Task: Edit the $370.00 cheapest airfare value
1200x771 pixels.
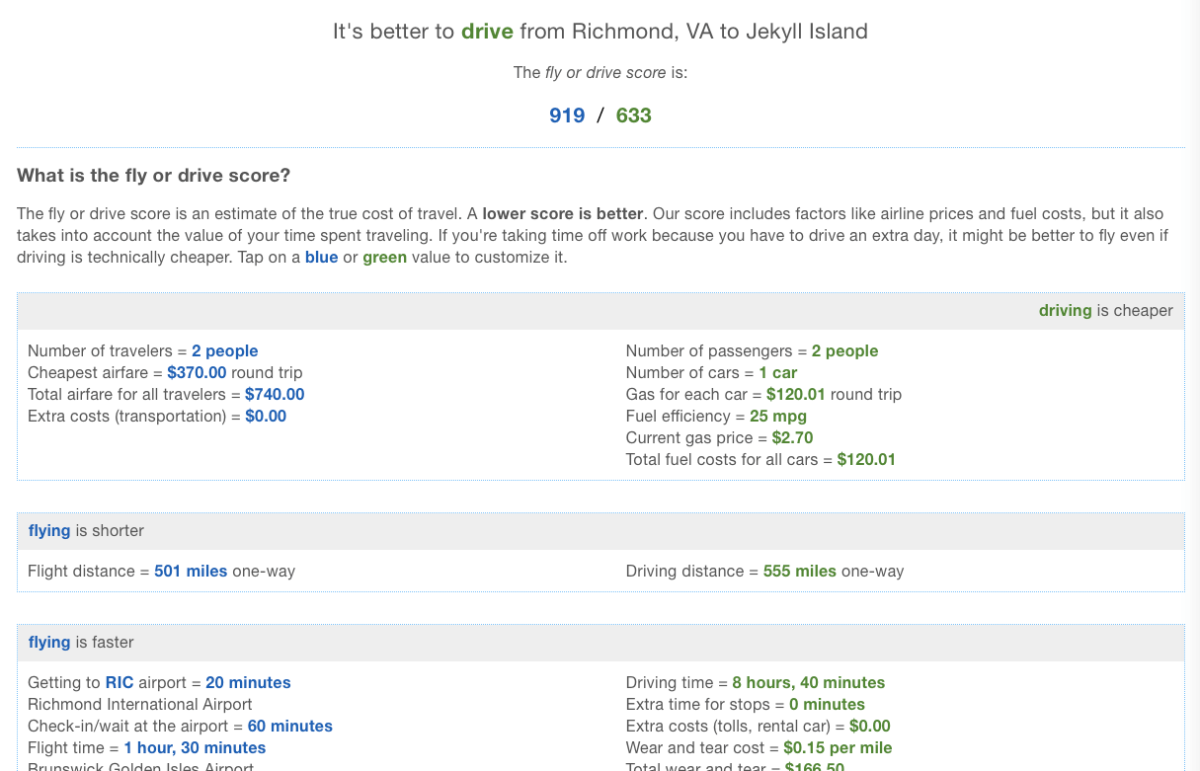Action: click(x=197, y=373)
